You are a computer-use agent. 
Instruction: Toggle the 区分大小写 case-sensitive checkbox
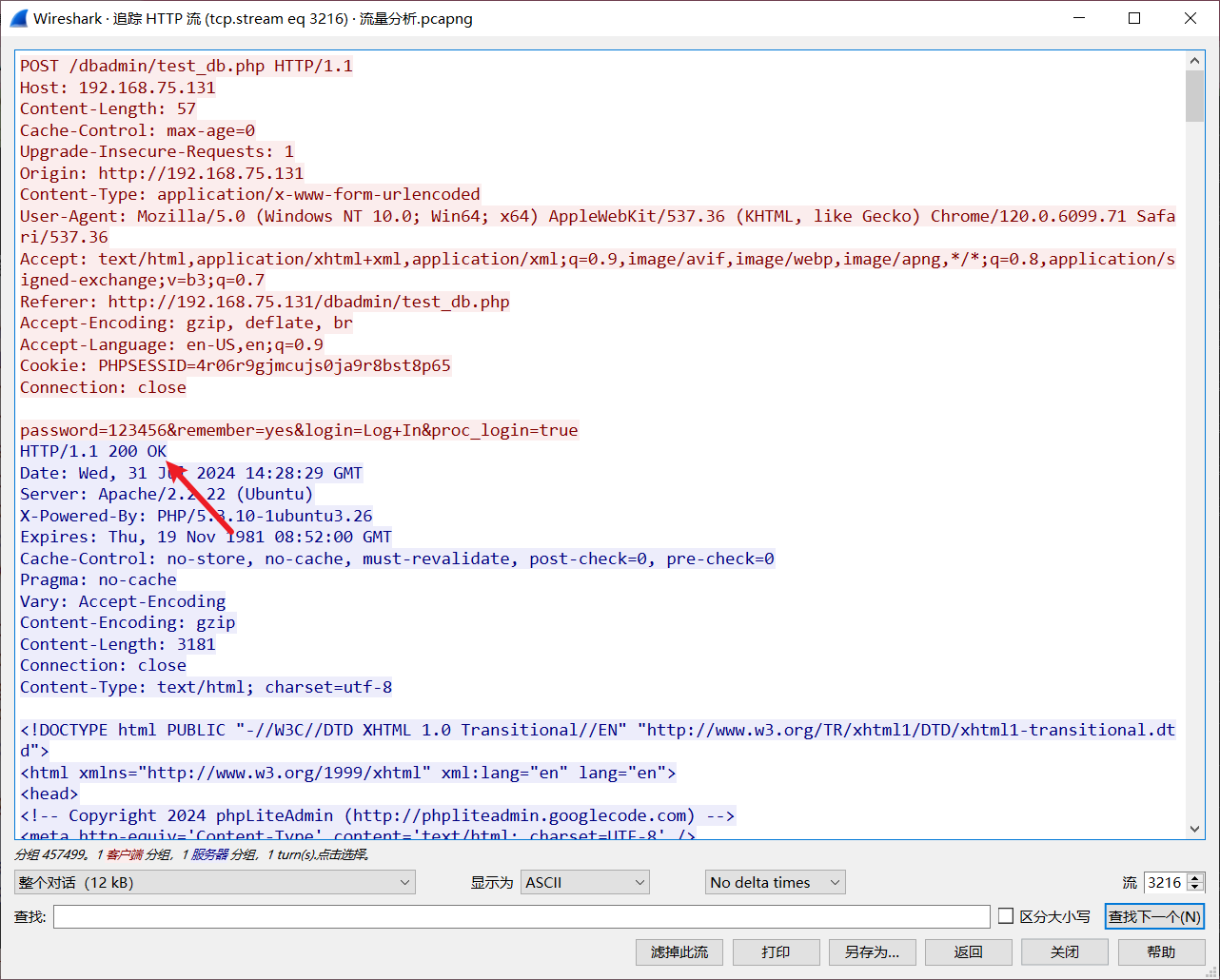coord(1006,916)
